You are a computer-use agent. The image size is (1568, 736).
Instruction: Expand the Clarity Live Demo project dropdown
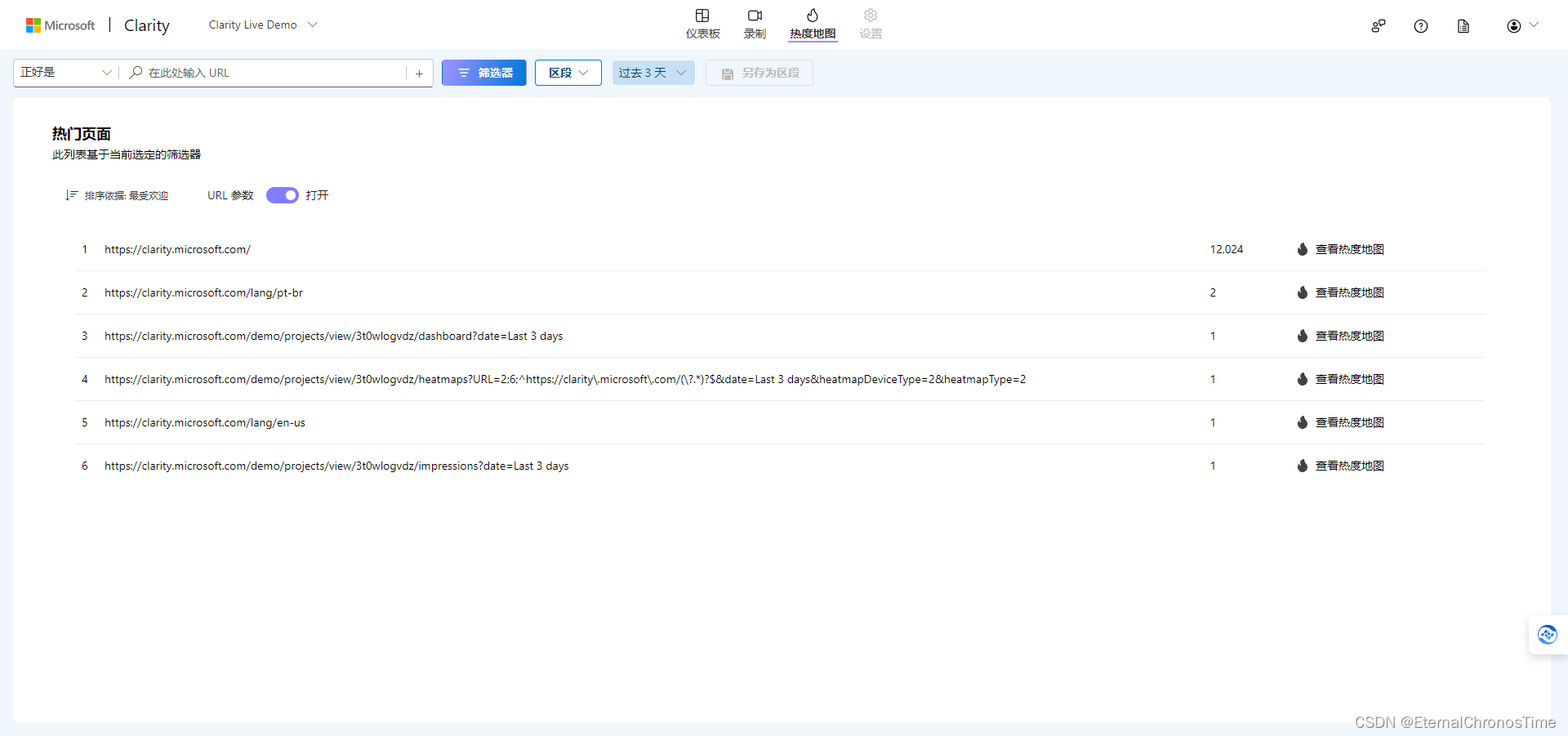click(x=263, y=25)
